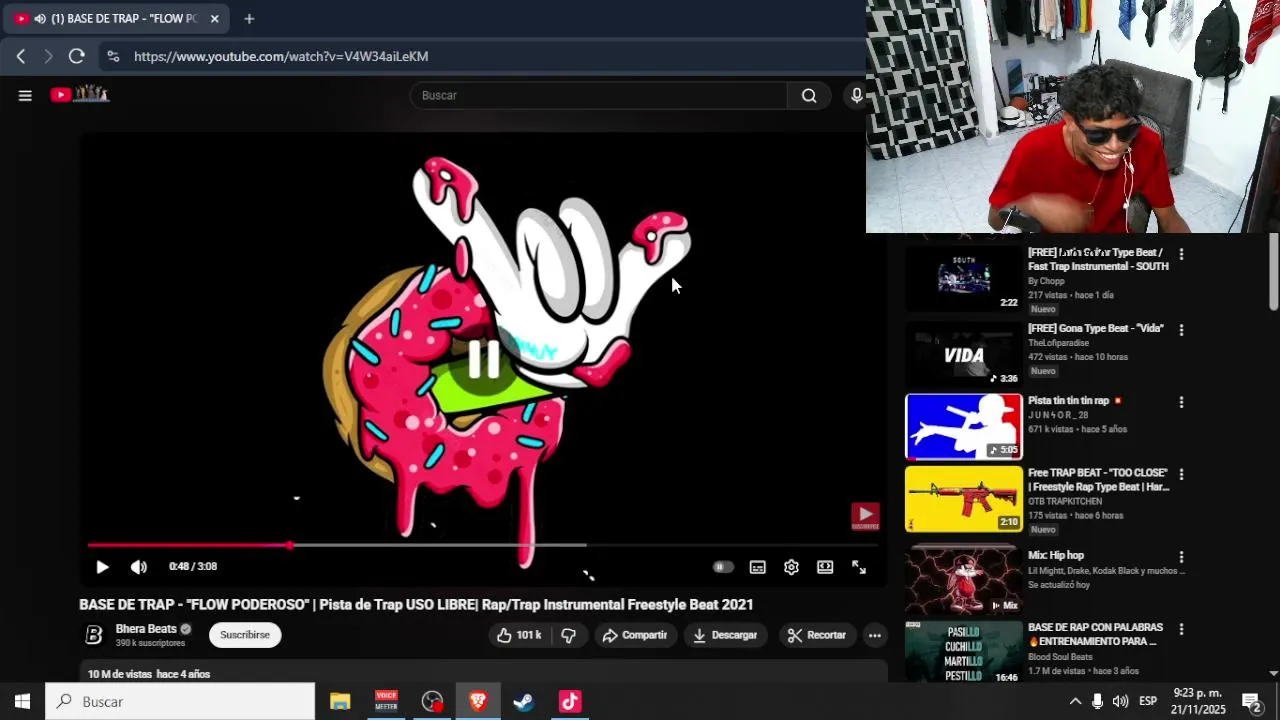Image resolution: width=1280 pixels, height=720 pixels.
Task: Click the ESP language indicator
Action: [x=1148, y=702]
